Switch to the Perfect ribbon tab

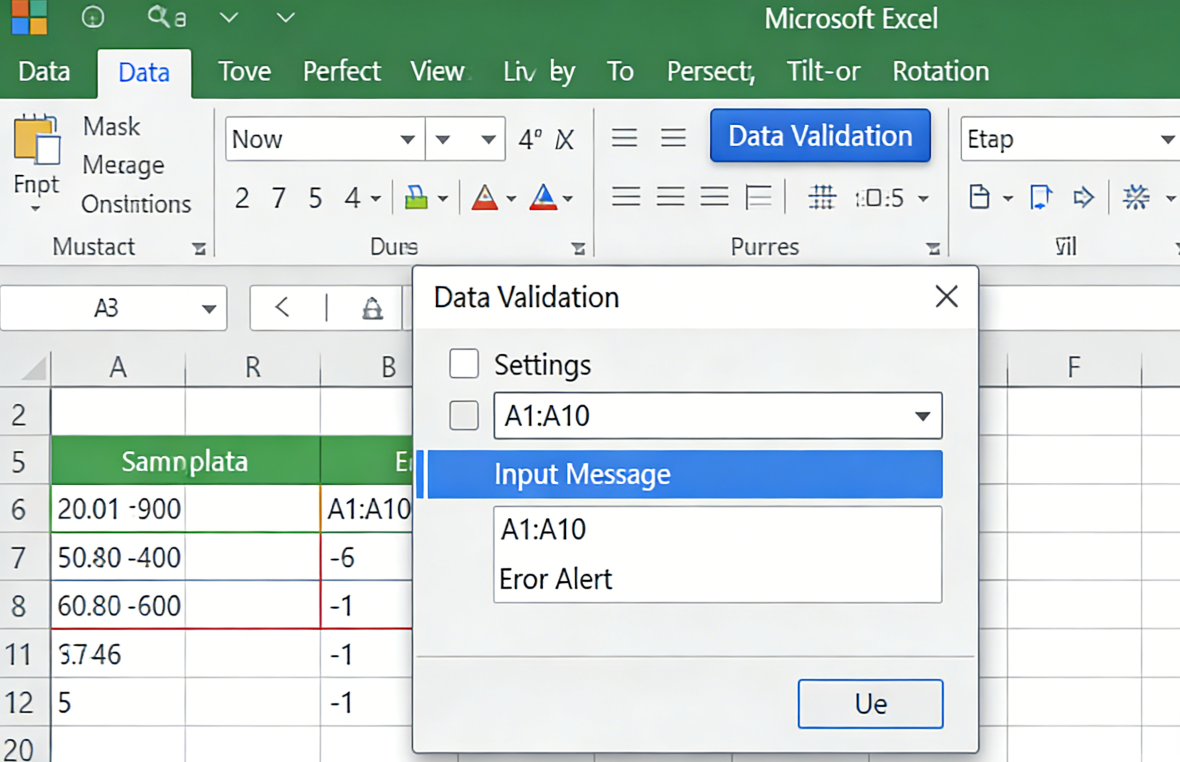pos(342,71)
